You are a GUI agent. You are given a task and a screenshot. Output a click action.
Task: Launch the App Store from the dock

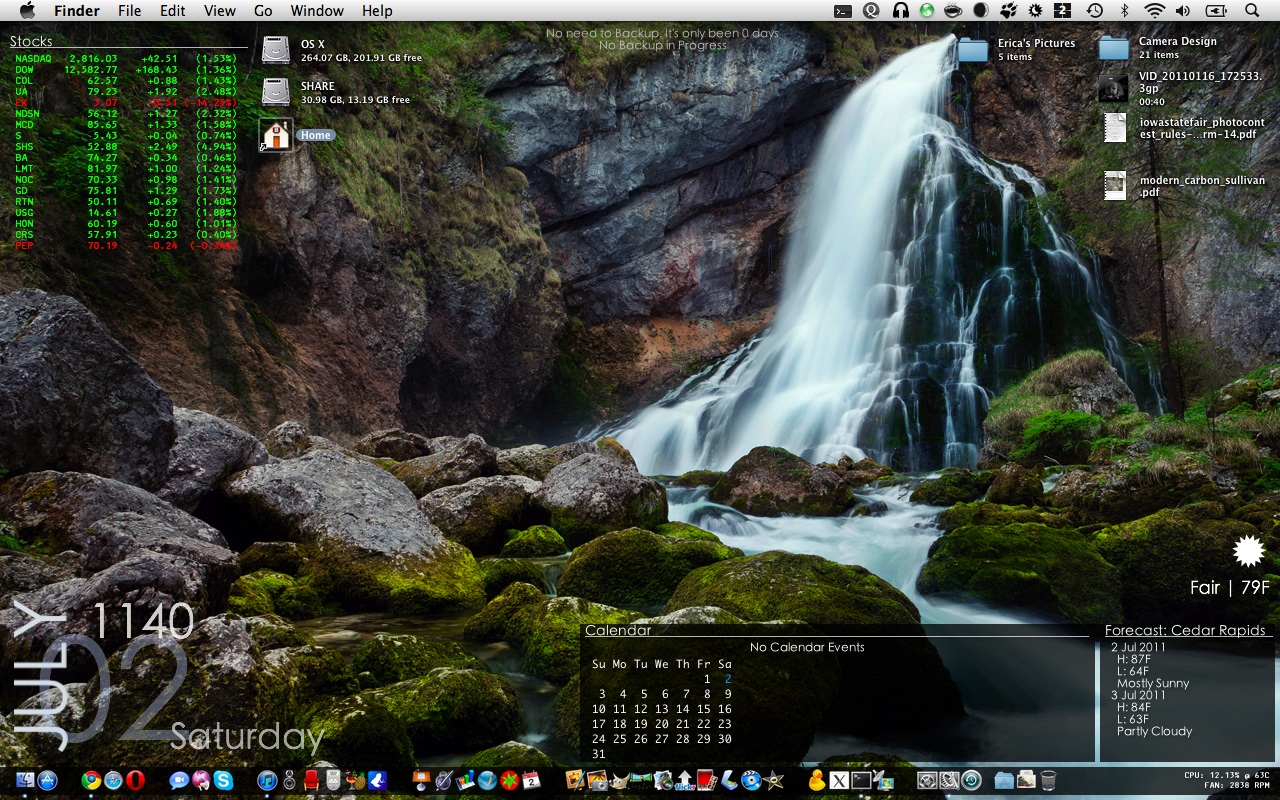click(47, 781)
